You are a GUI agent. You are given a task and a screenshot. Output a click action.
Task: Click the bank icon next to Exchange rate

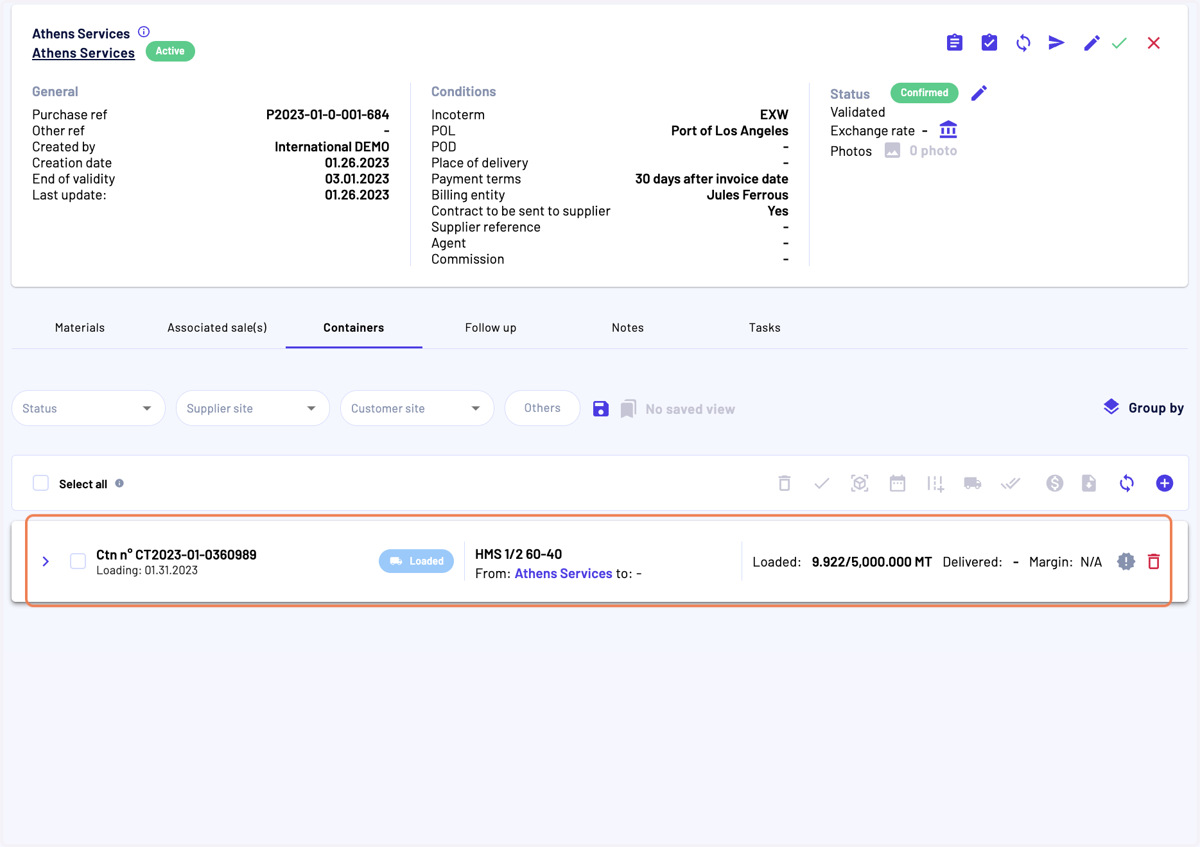948,130
